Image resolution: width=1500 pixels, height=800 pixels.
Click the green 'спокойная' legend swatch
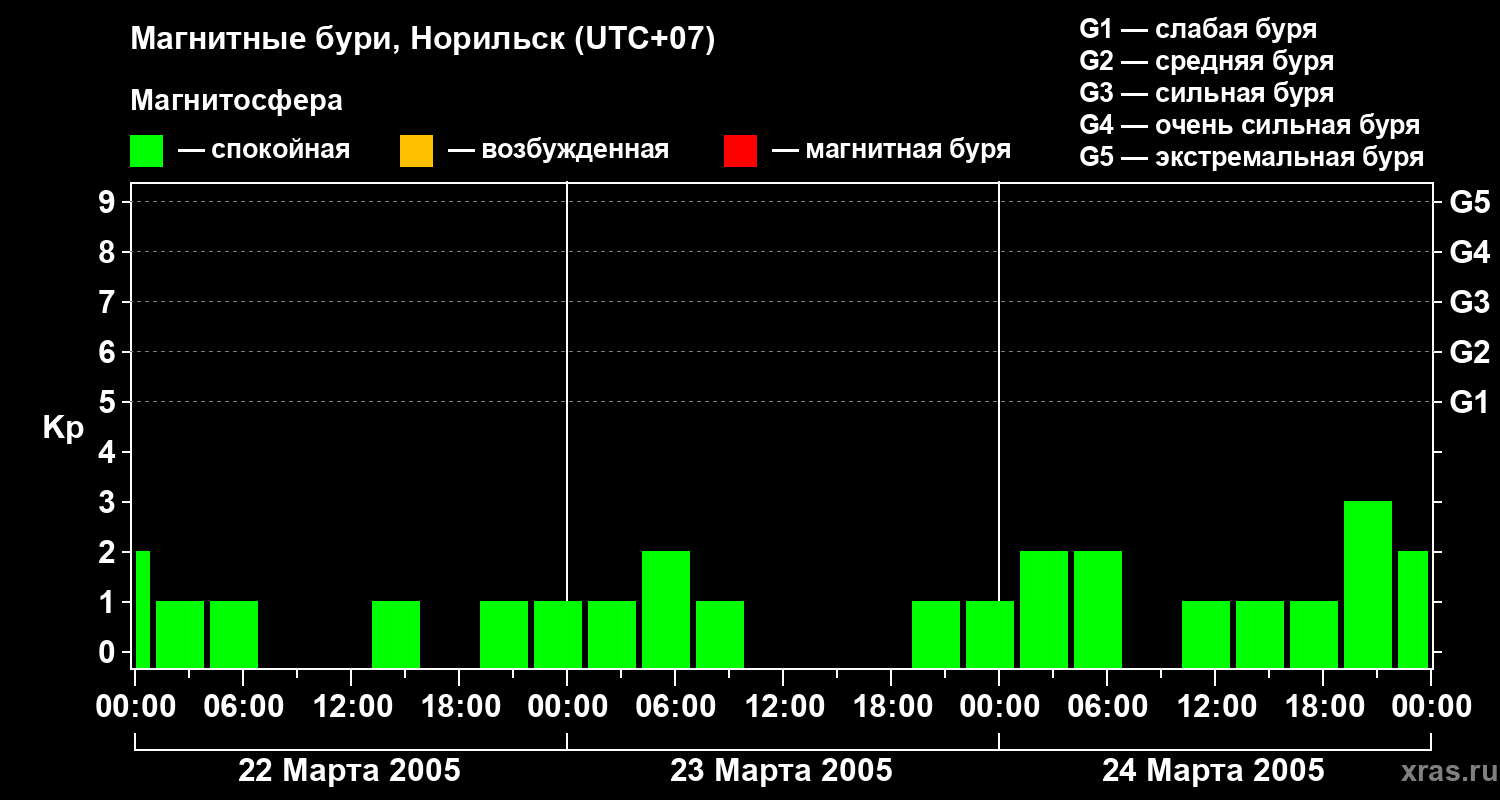pyautogui.click(x=146, y=150)
